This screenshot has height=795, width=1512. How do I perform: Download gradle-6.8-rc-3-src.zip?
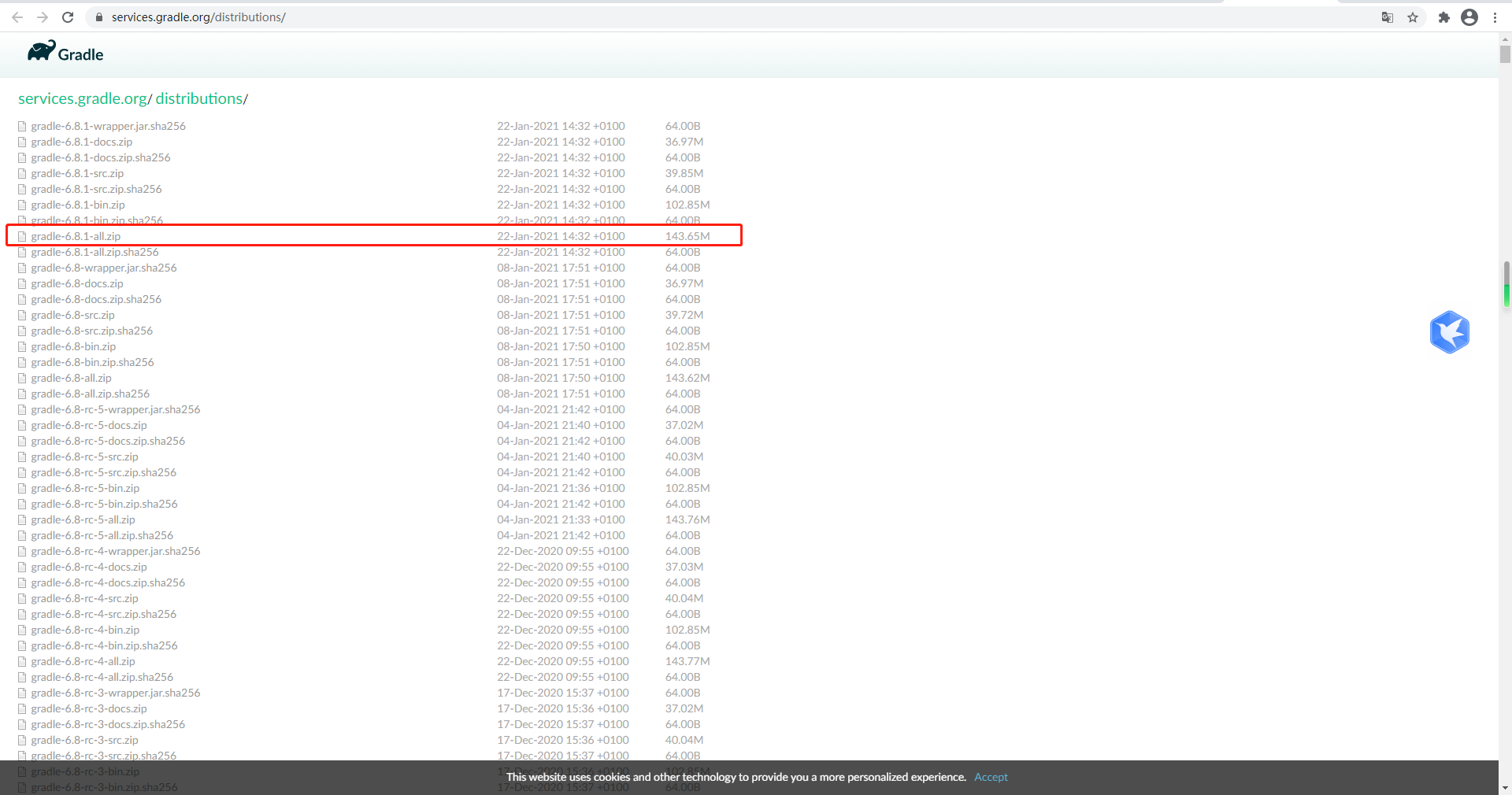tap(84, 740)
